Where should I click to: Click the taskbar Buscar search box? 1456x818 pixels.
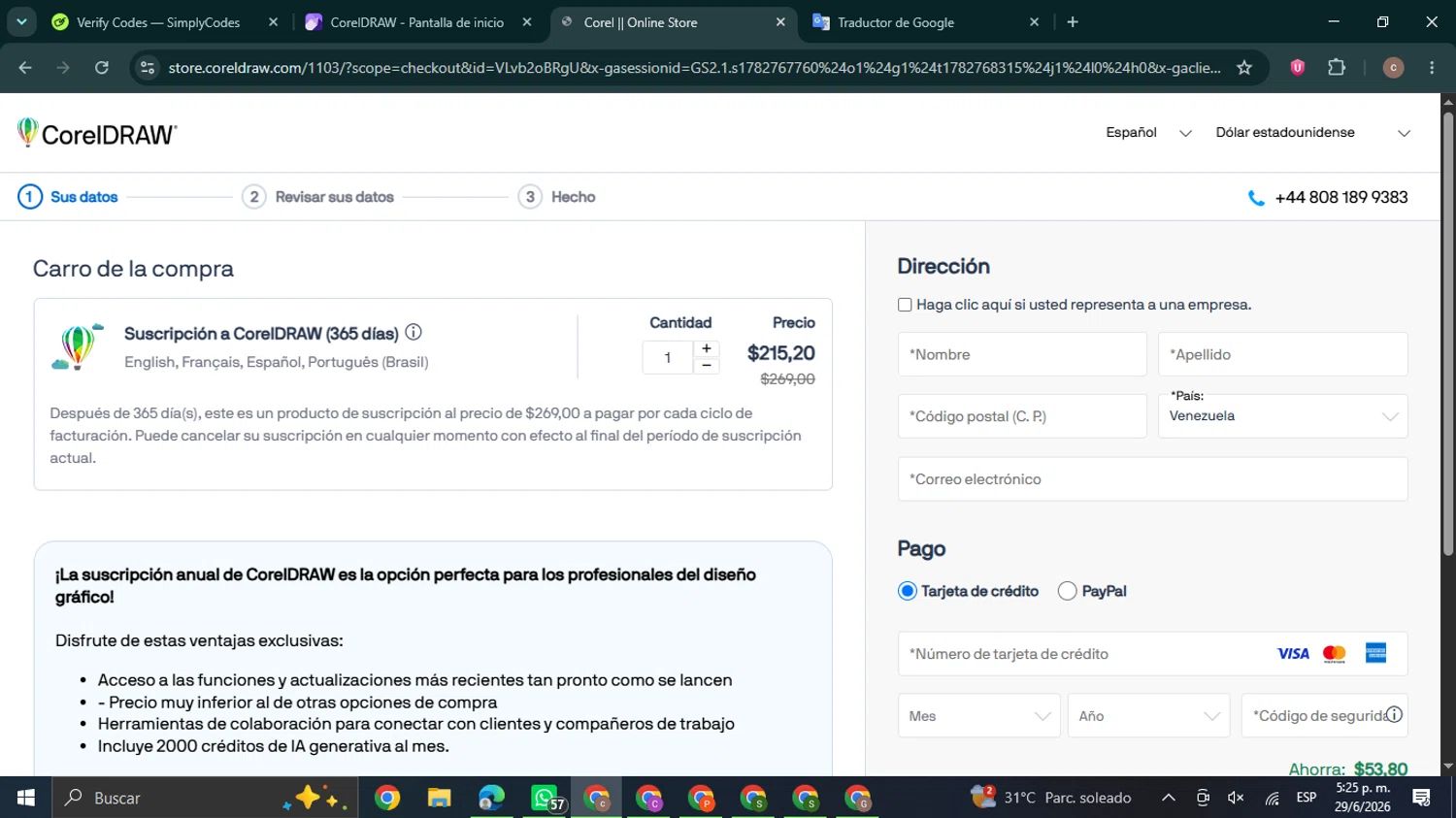coord(204,798)
